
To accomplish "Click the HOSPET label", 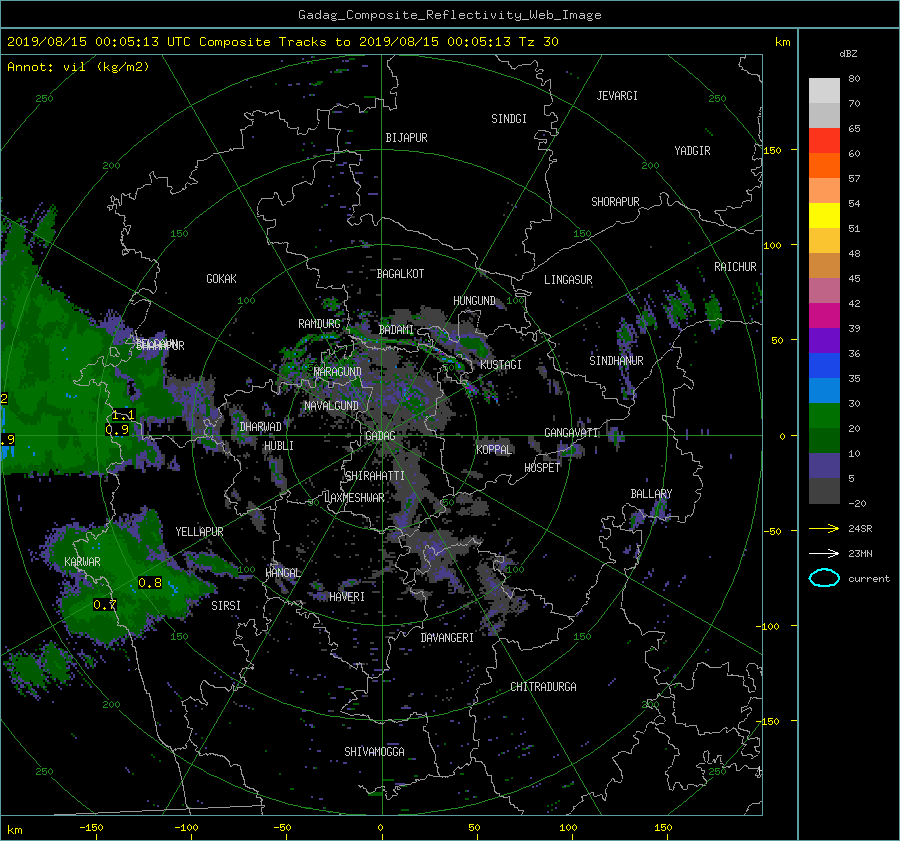I will pos(542,468).
